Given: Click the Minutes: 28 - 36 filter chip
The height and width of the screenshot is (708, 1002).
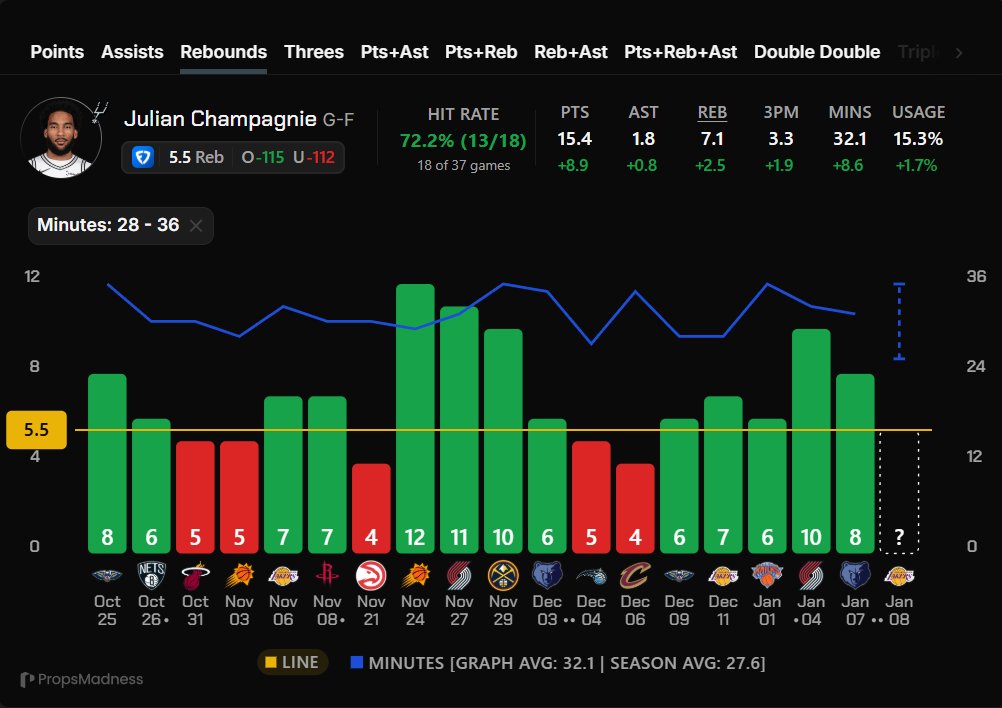Looking at the screenshot, I should click(x=121, y=226).
